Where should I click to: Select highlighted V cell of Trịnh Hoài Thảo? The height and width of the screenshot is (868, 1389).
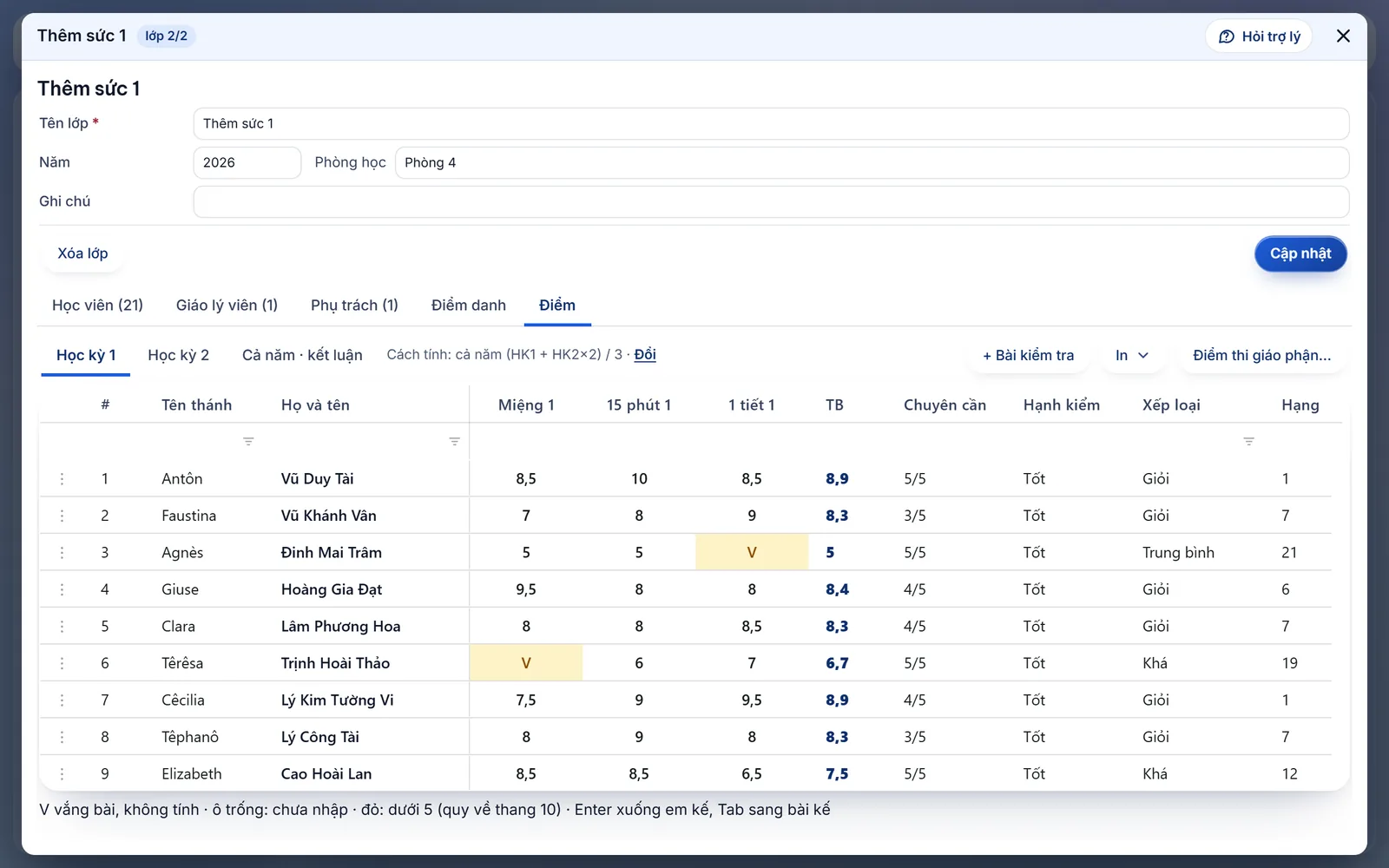[x=526, y=663]
